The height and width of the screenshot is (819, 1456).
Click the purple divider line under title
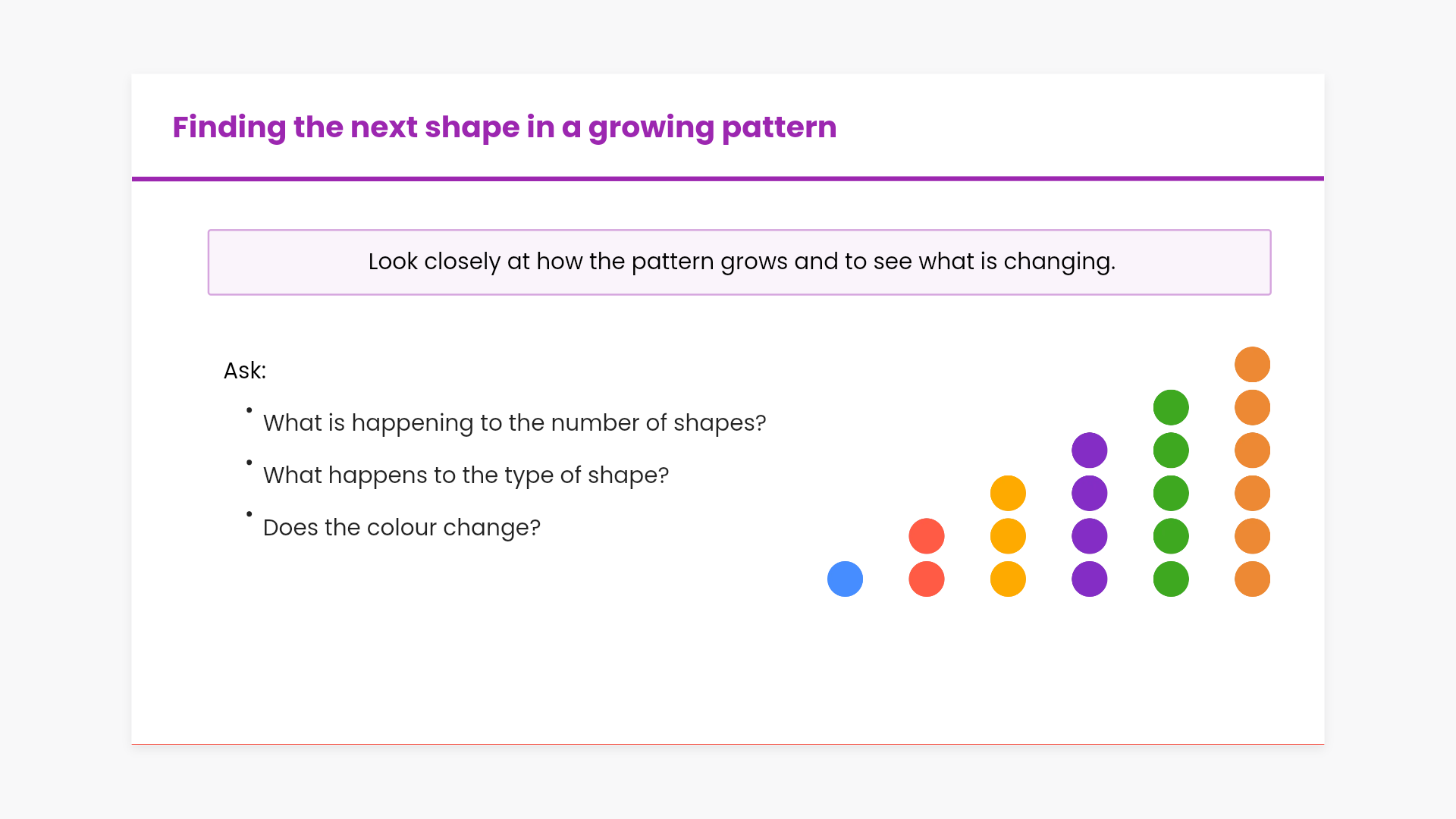[x=728, y=179]
